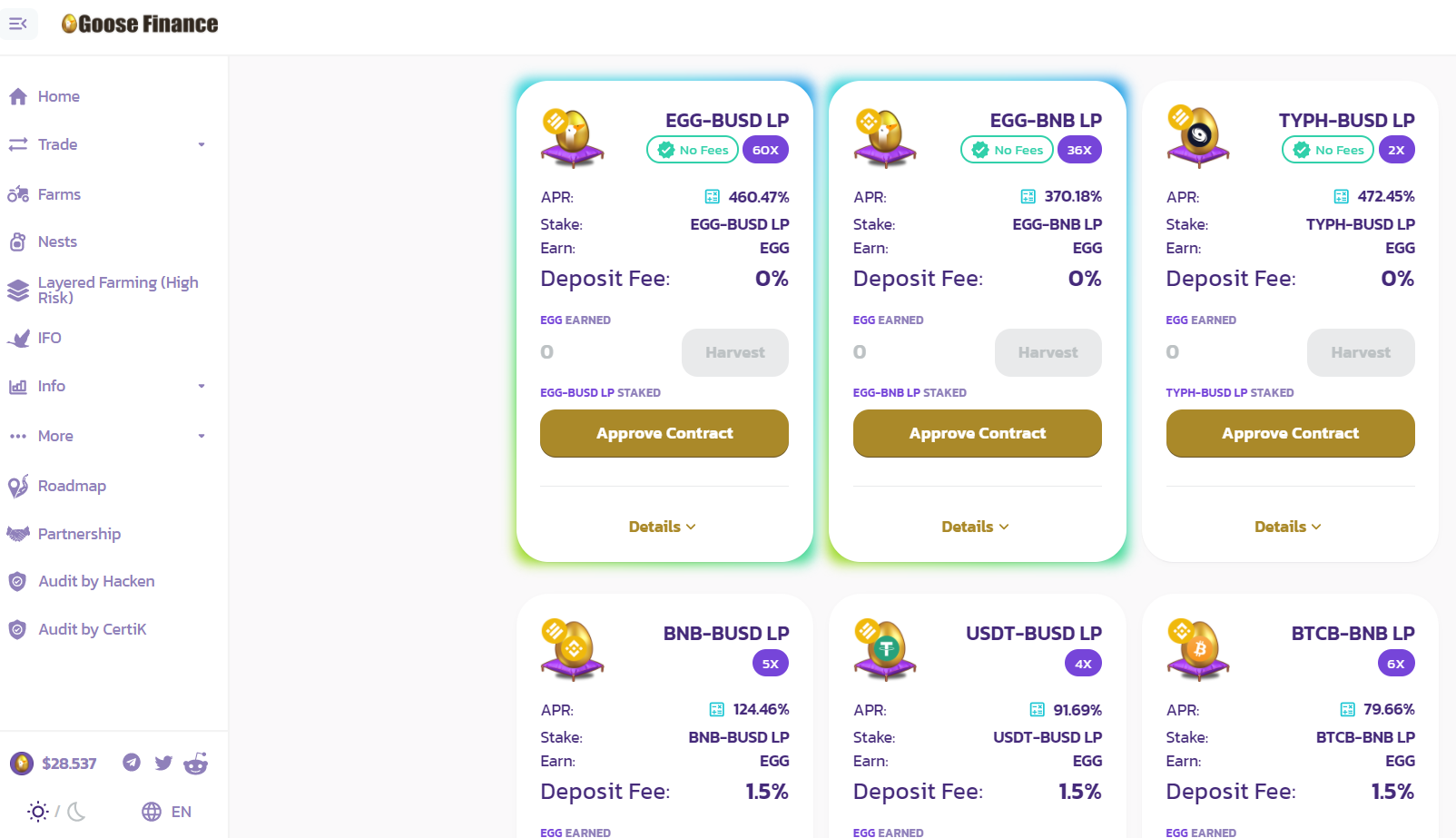Click the APR calculator icon for EGG-BUSD LP

tap(713, 197)
